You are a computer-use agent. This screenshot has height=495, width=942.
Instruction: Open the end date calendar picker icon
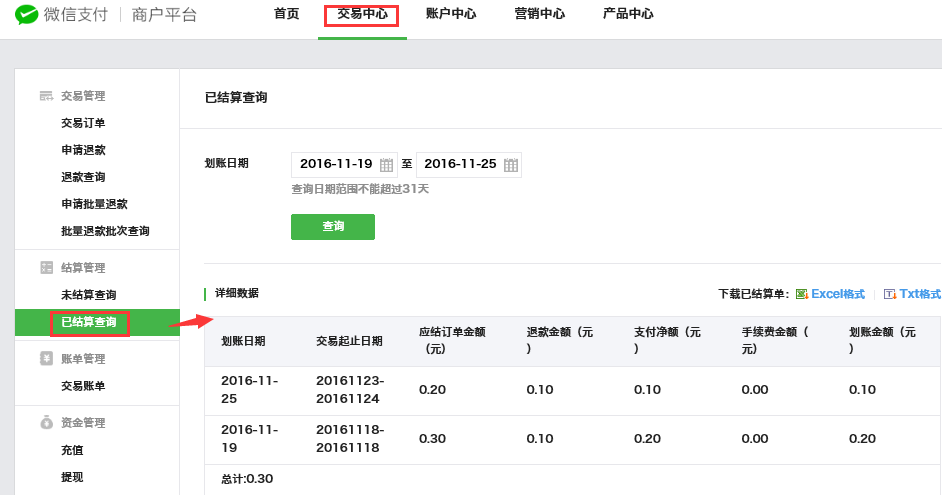pos(511,165)
